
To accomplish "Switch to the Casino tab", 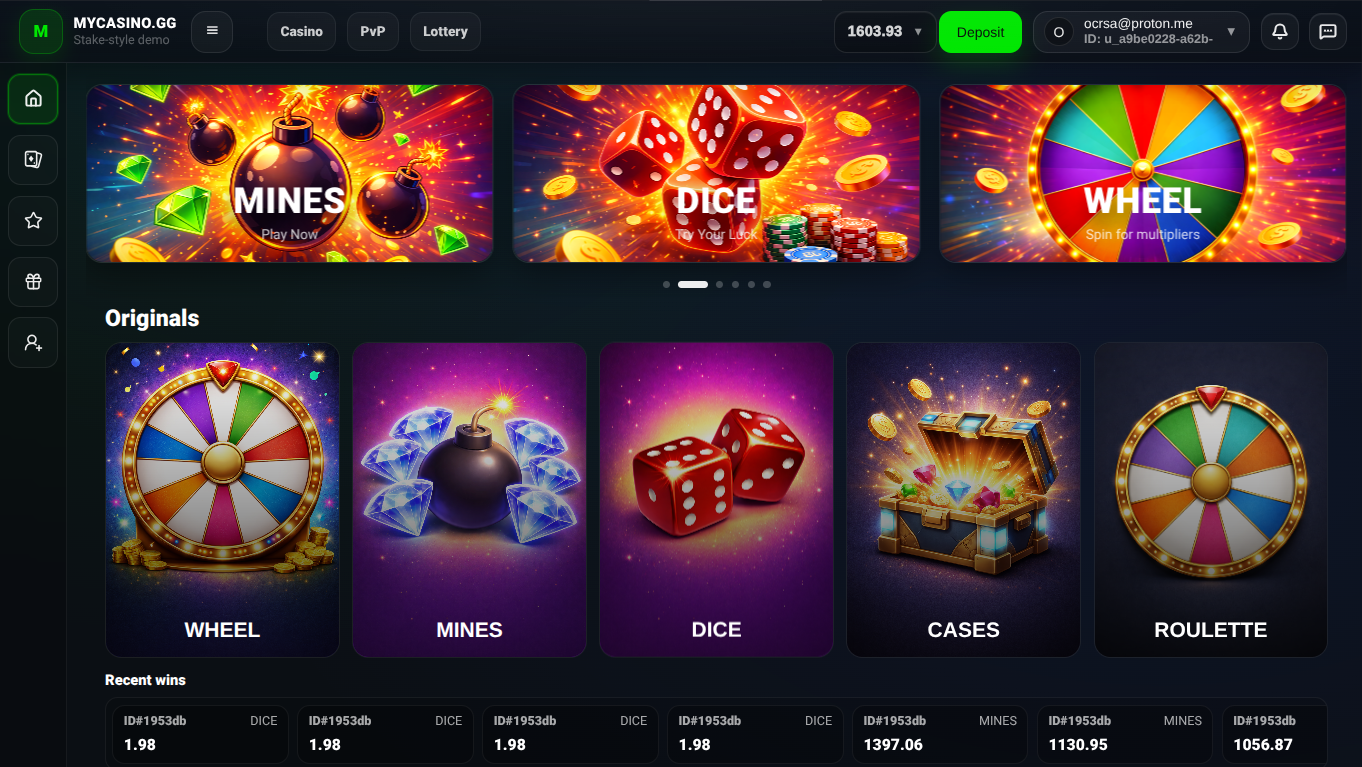I will [301, 32].
